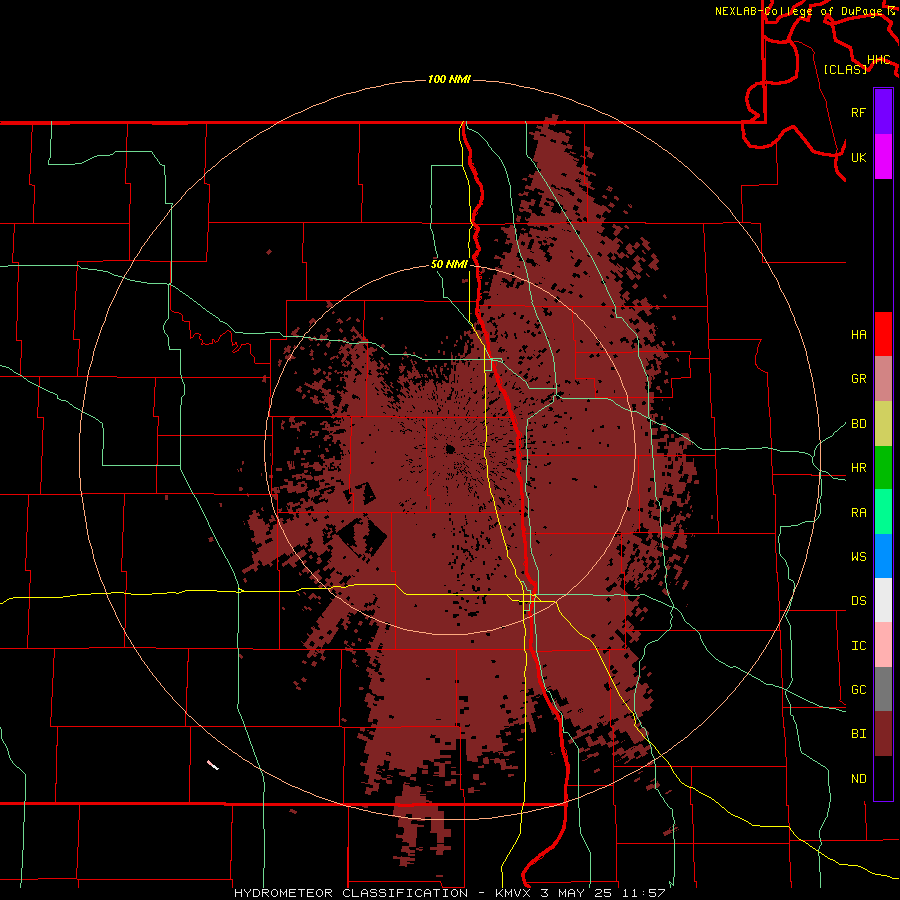Click the 100 NMI range ring label
900x900 pixels.
(449, 79)
